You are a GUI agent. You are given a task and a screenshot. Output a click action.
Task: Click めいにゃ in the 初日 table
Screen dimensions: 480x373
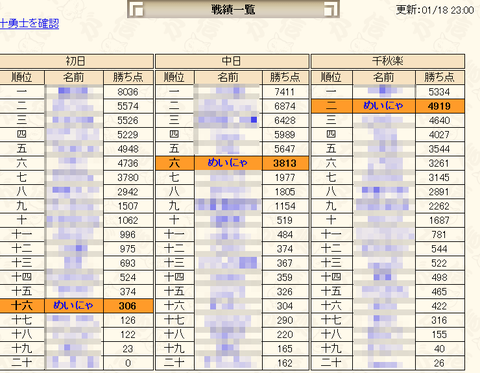[x=73, y=306]
